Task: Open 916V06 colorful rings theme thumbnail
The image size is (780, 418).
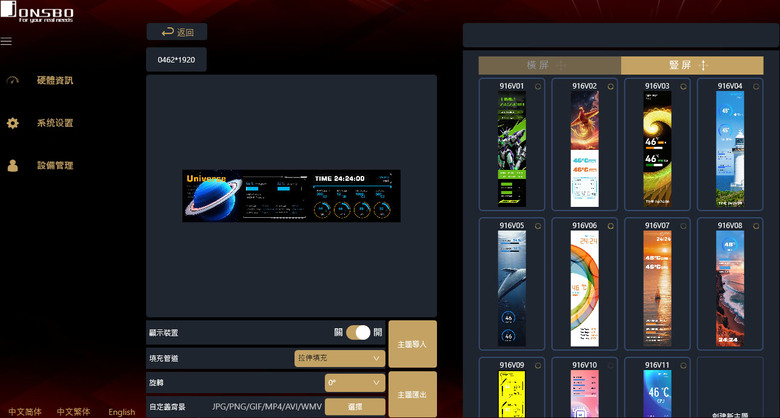Action: tap(585, 288)
